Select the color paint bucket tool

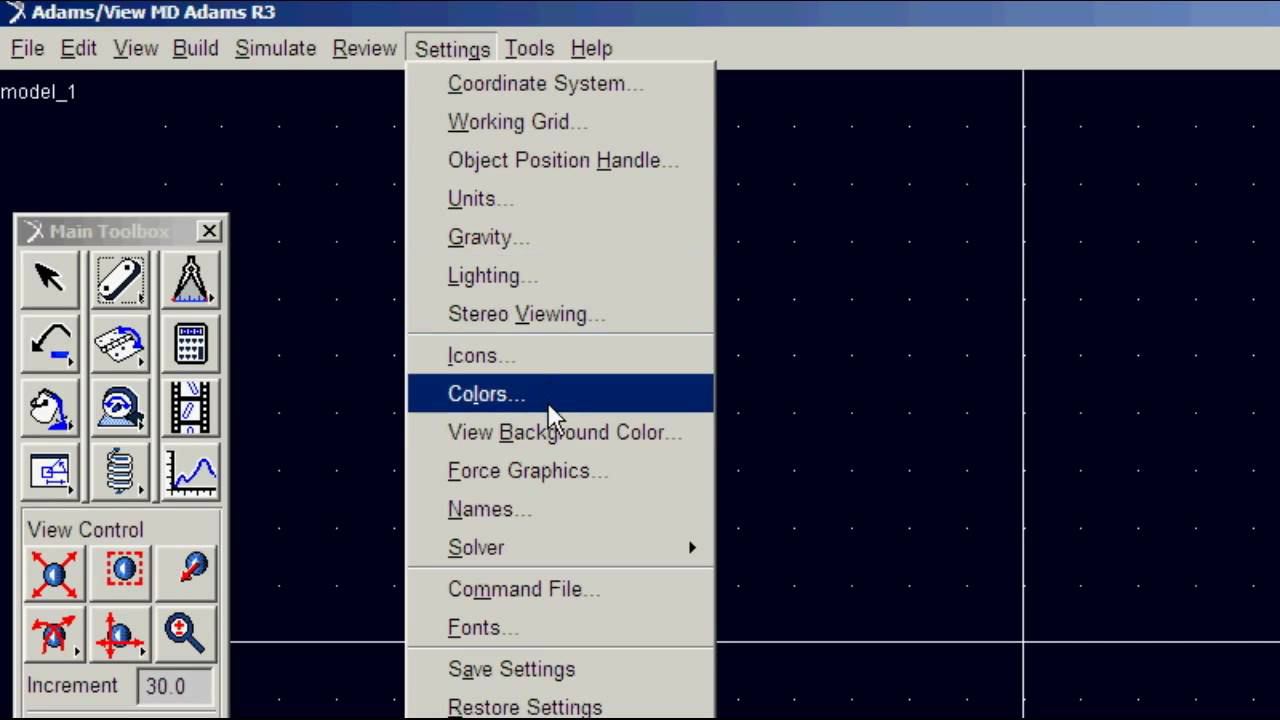(x=49, y=408)
